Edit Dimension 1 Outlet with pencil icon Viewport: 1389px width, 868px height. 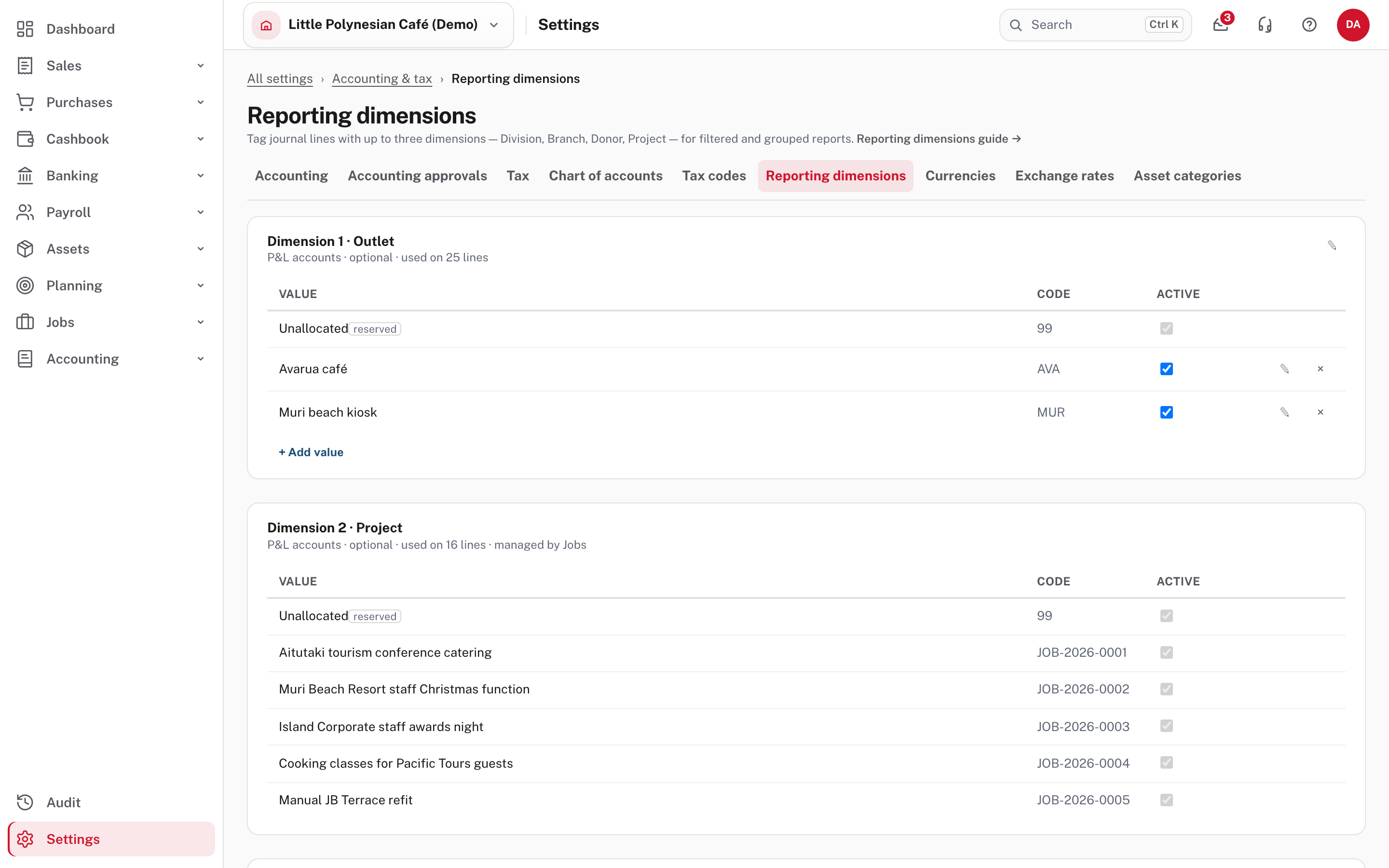pyautogui.click(x=1332, y=245)
